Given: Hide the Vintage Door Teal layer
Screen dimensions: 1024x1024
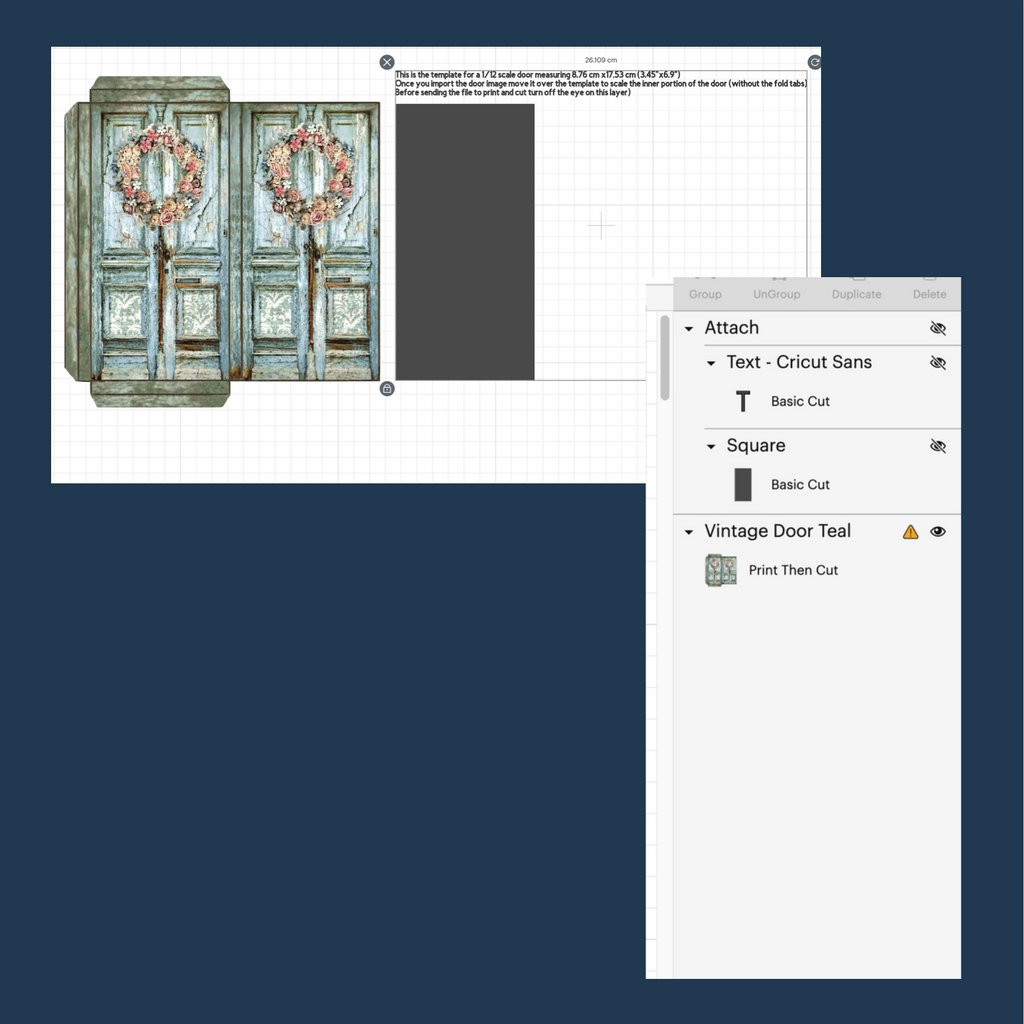Looking at the screenshot, I should click(x=938, y=532).
